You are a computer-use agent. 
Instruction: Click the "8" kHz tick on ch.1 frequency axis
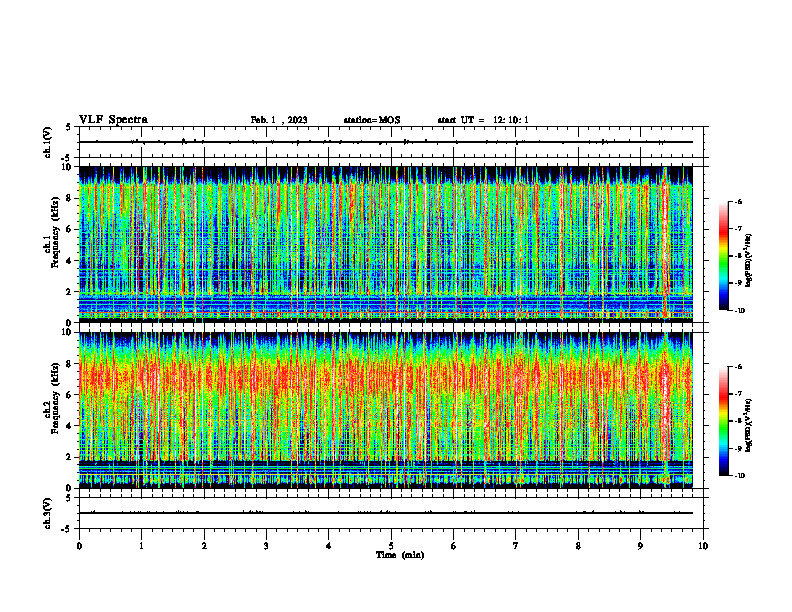[70, 198]
